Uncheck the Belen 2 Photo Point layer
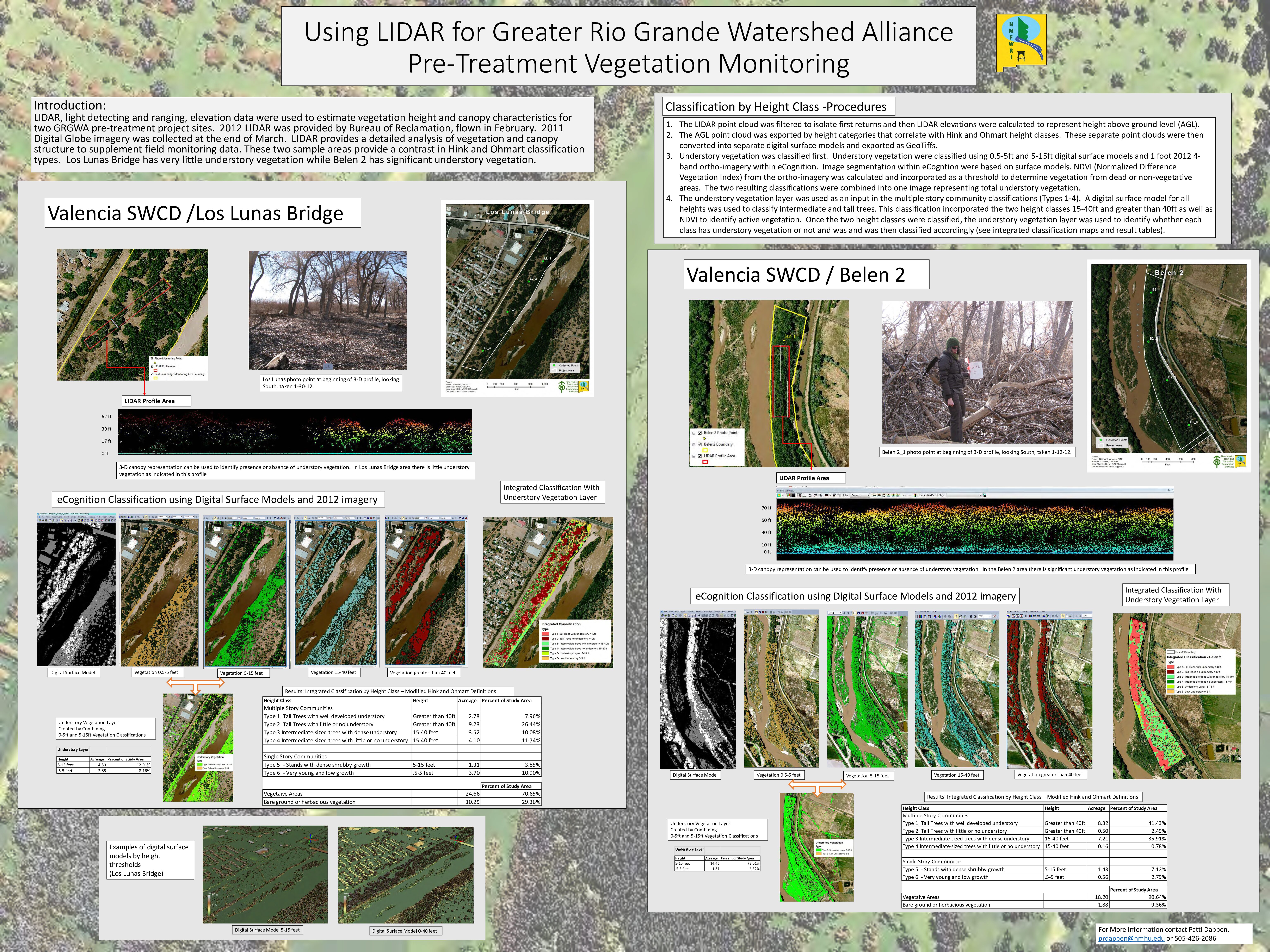1270x952 pixels. pos(700,433)
